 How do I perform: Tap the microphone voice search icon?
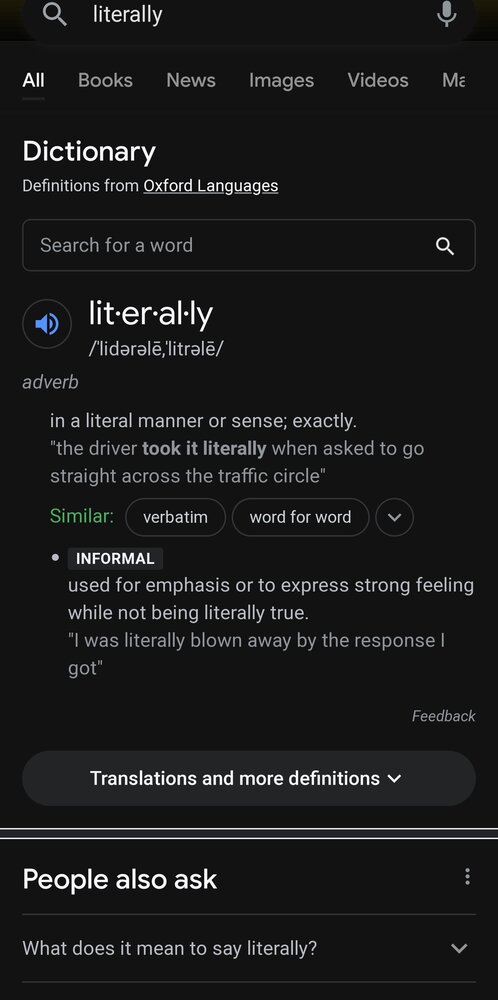tap(446, 14)
